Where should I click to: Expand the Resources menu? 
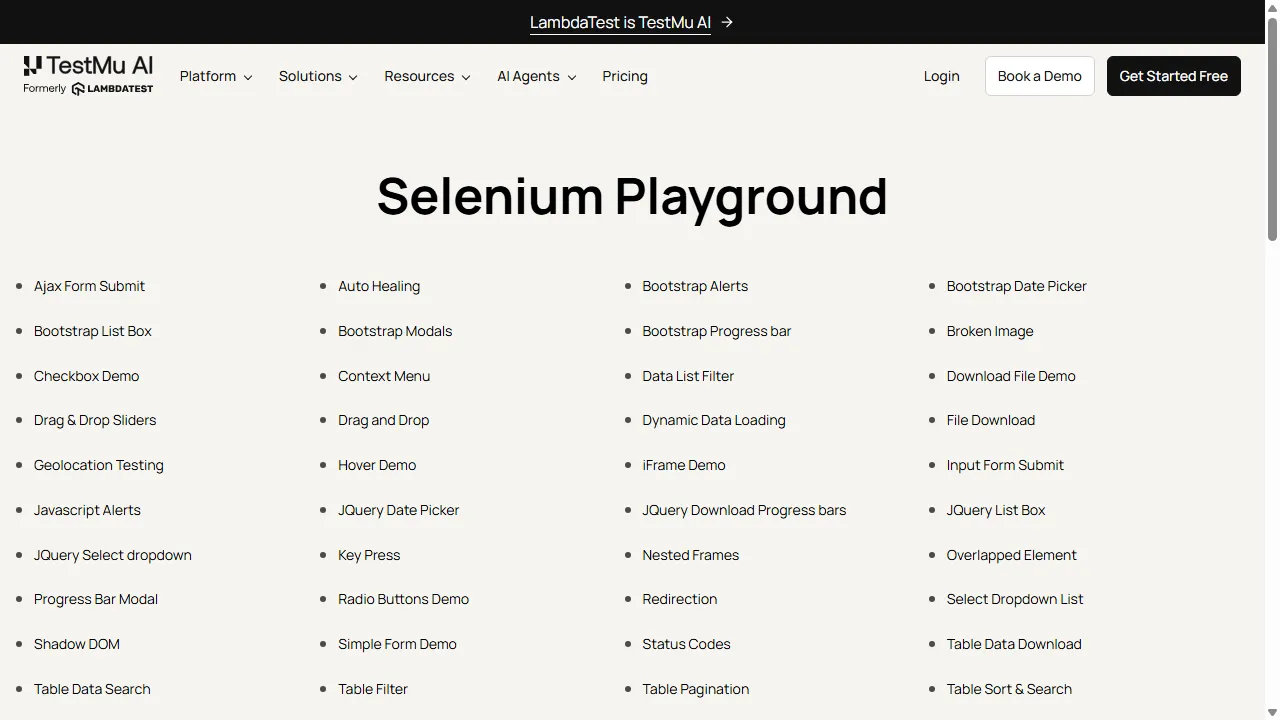tap(427, 76)
